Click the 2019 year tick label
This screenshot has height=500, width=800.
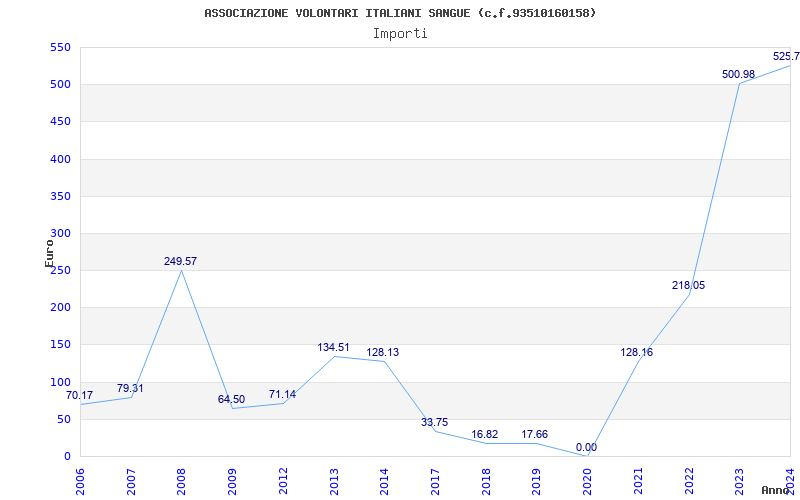pos(537,481)
